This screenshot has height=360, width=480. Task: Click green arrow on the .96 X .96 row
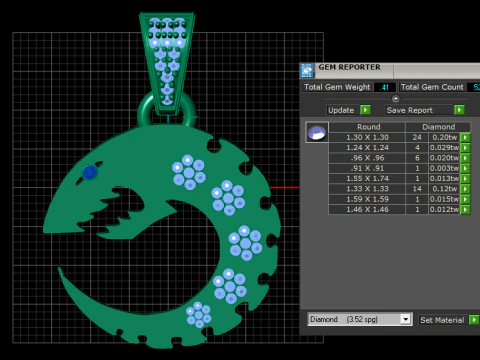465,158
